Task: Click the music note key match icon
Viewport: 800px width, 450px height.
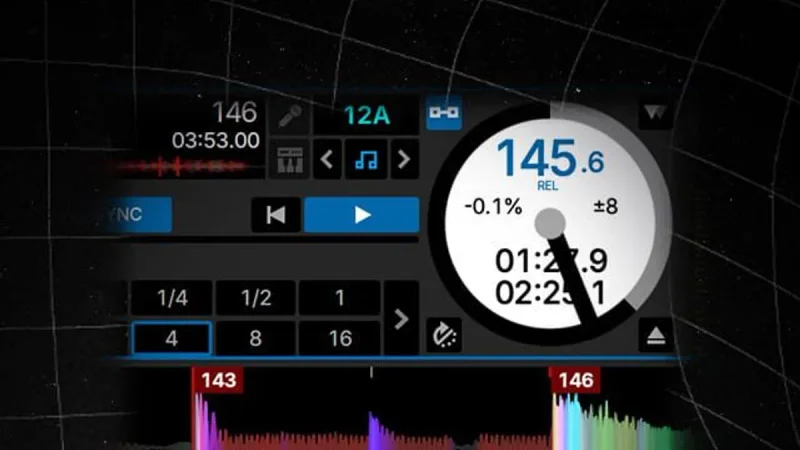Action: pyautogui.click(x=366, y=160)
